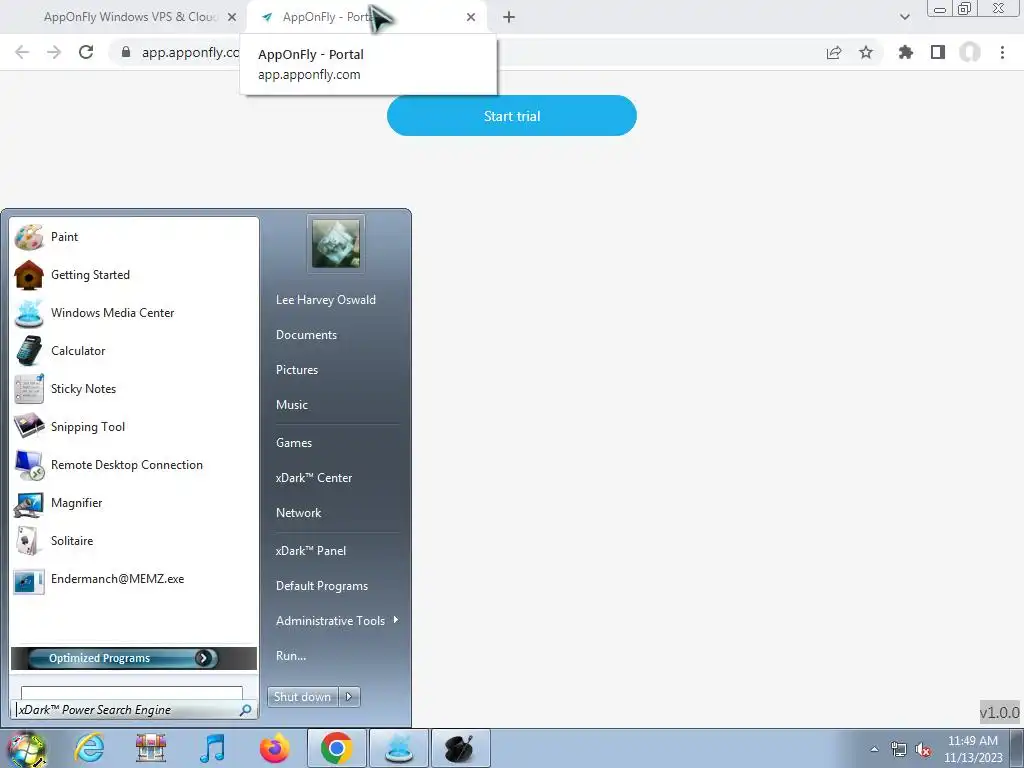This screenshot has height=768, width=1024.
Task: Click the search magnifier icon
Action: click(x=246, y=710)
